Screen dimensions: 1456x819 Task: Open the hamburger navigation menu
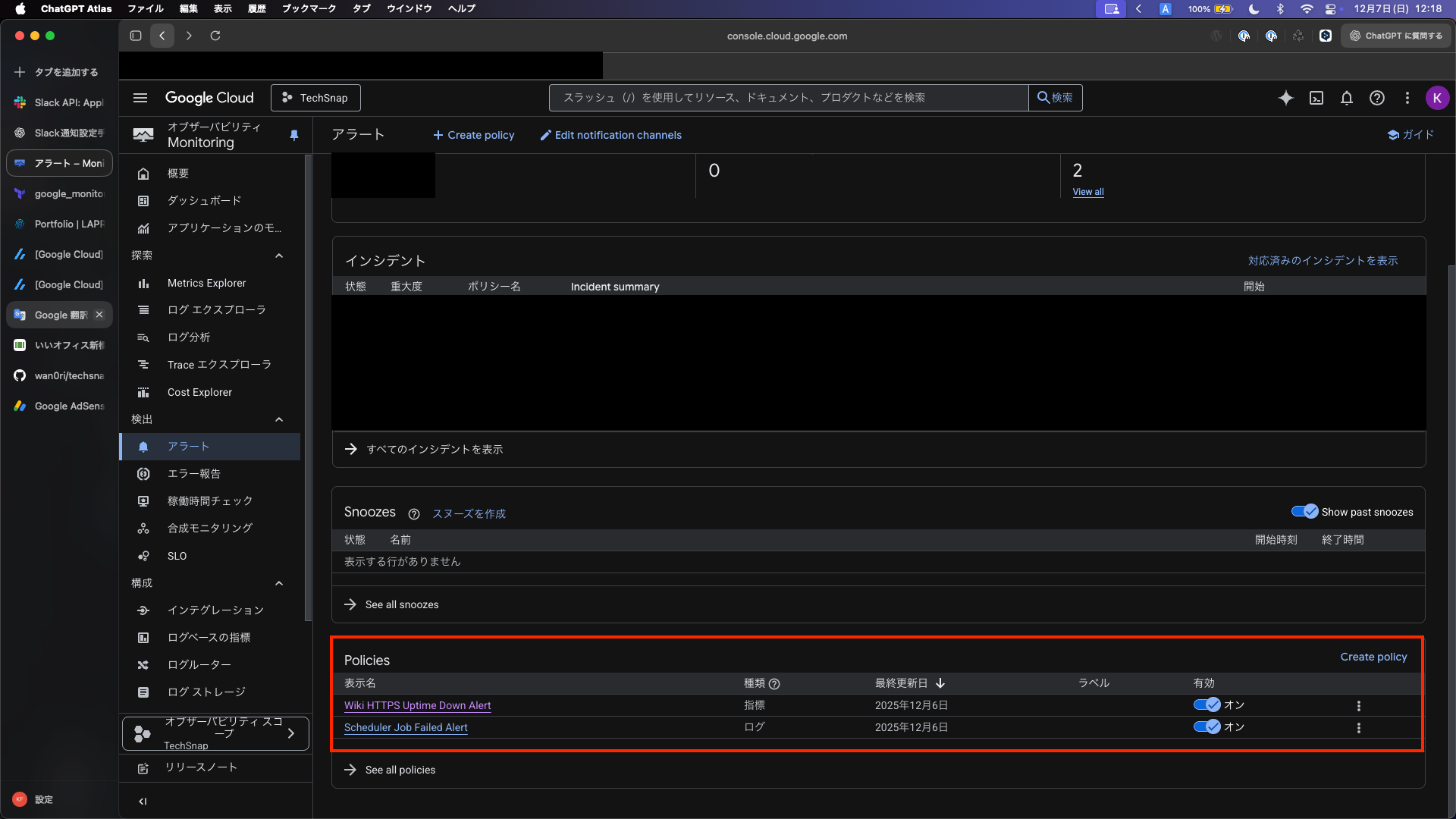click(140, 98)
